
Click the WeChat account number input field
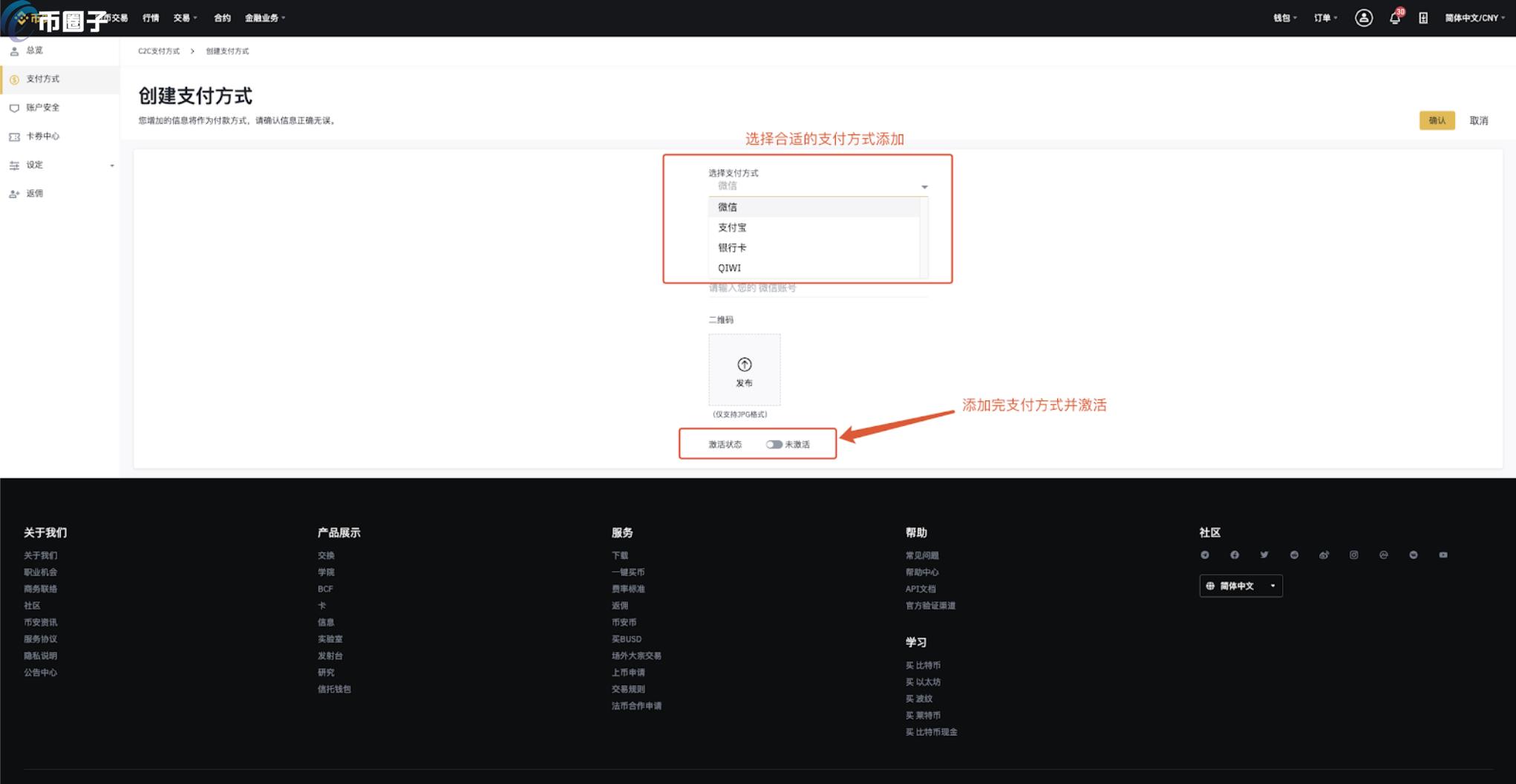coord(818,288)
